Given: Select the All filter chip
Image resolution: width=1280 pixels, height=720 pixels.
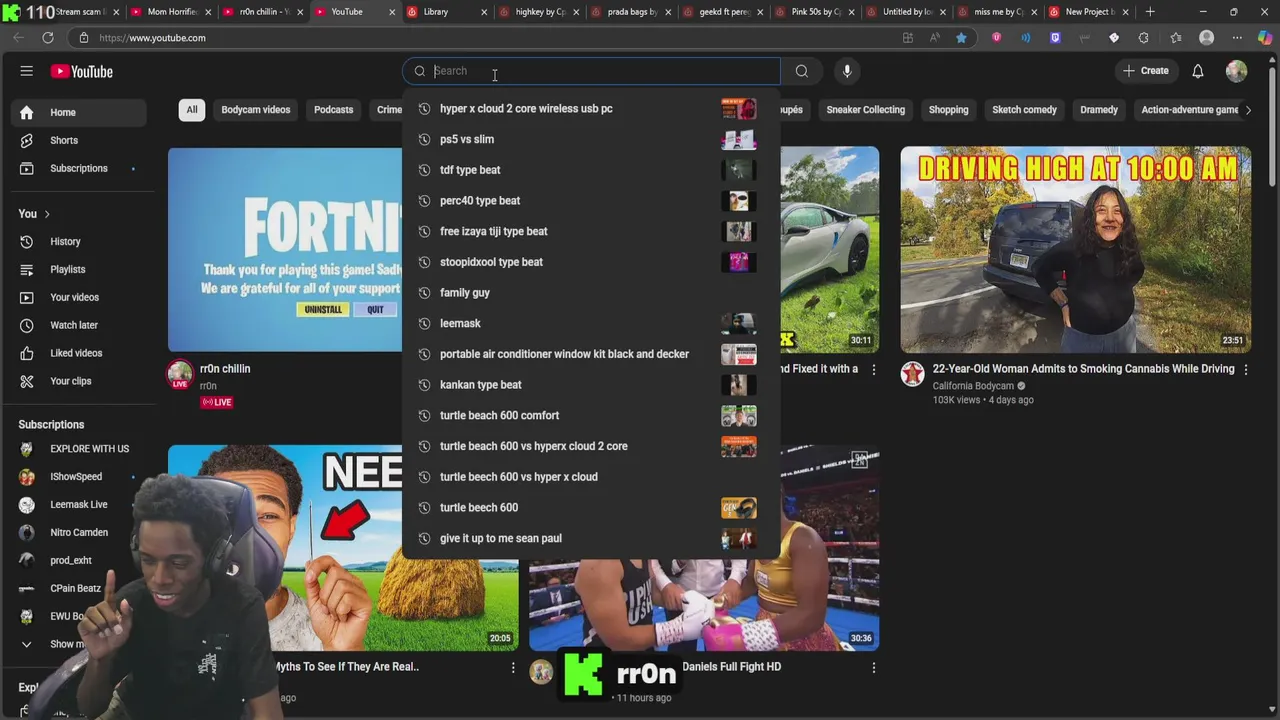Looking at the screenshot, I should click(192, 110).
